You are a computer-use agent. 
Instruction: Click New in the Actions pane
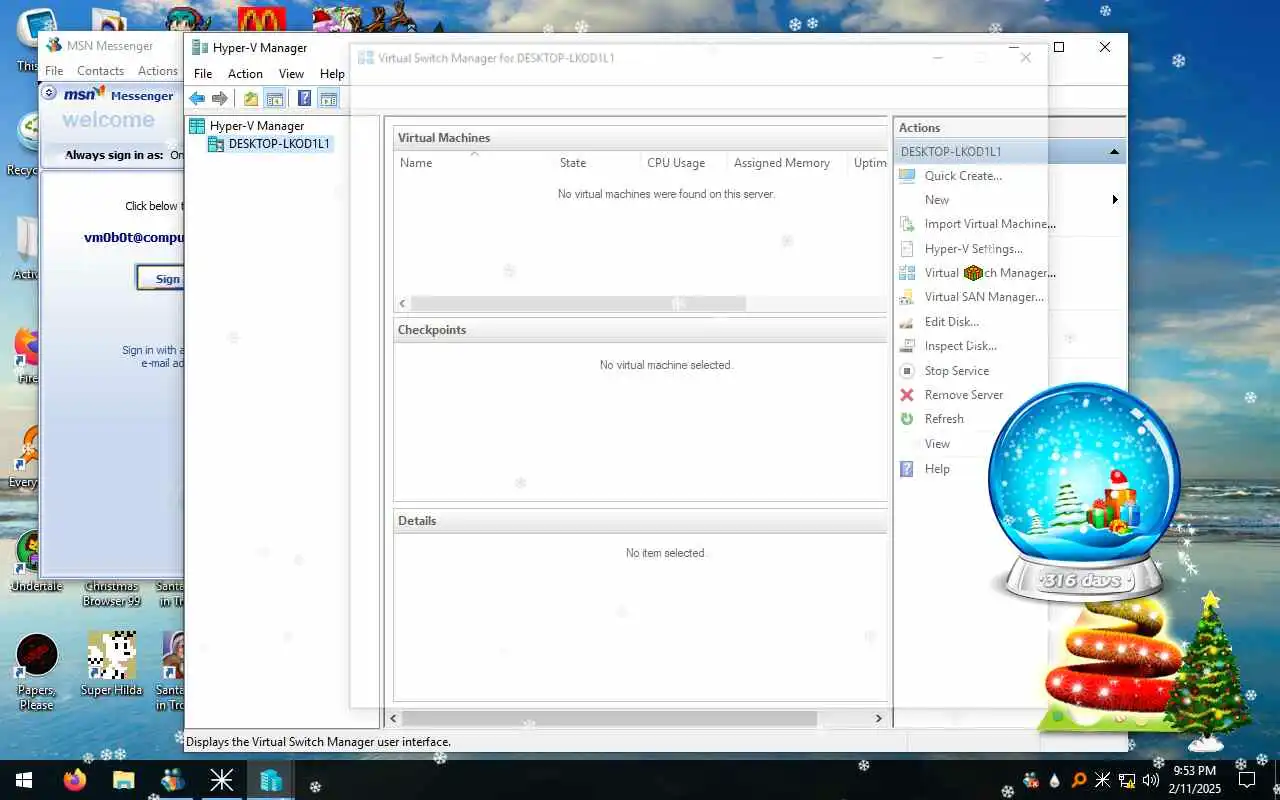click(937, 200)
